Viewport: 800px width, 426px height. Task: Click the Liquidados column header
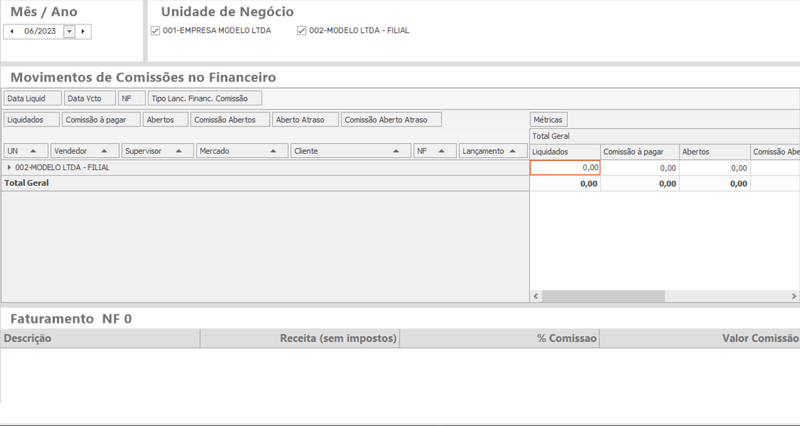coord(565,152)
